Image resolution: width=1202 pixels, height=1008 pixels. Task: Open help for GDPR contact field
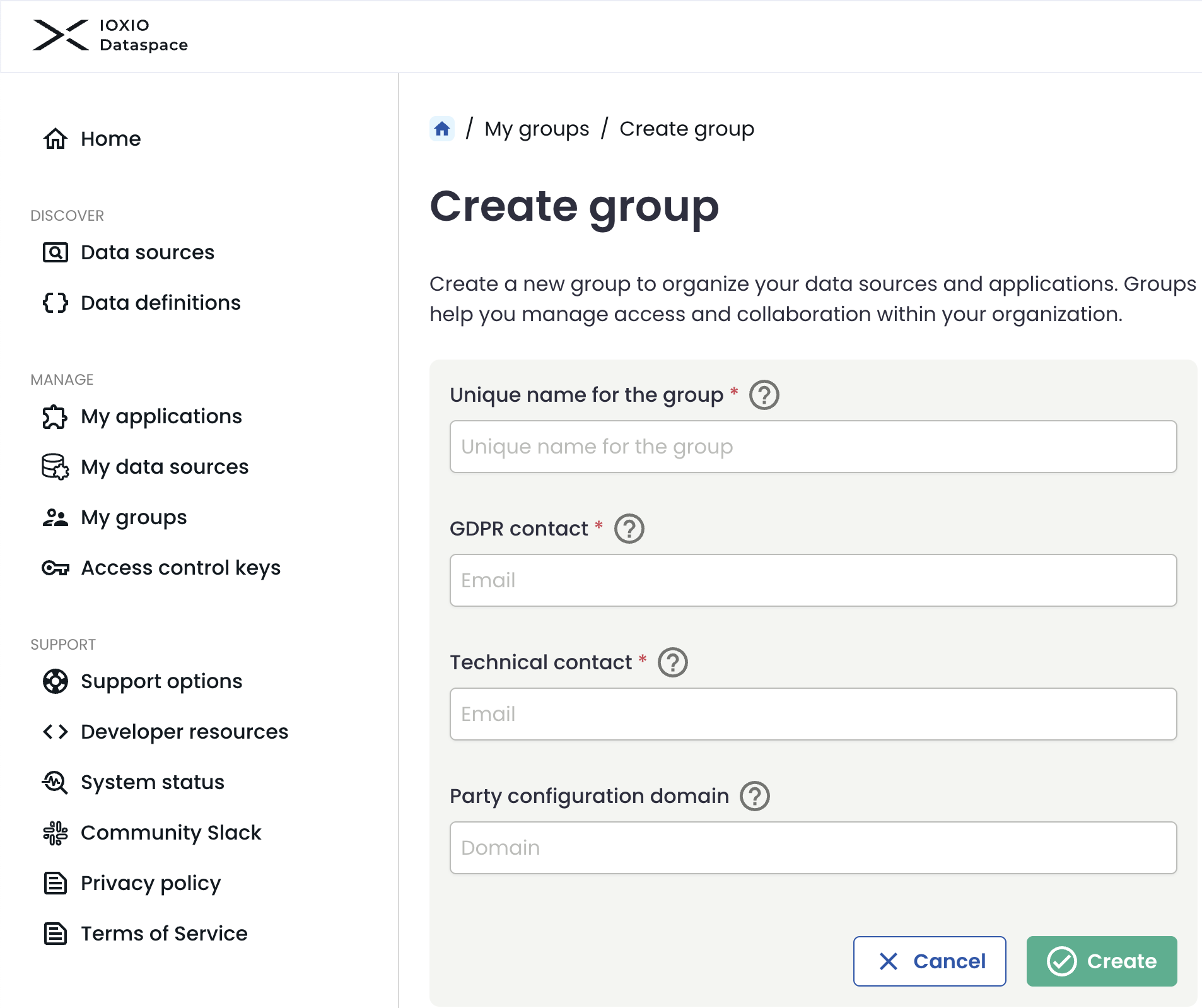[629, 529]
